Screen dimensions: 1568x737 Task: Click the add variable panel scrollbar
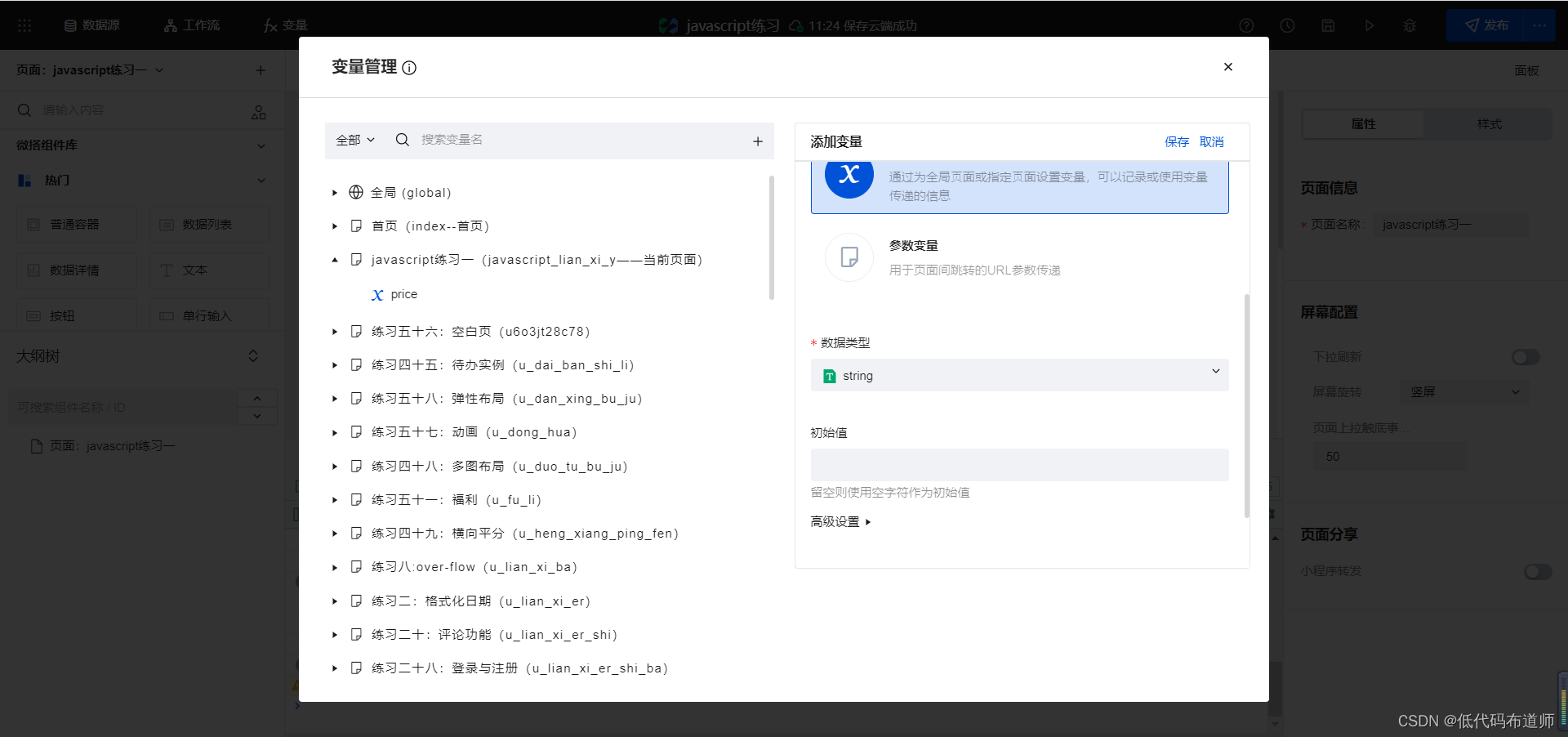click(x=1246, y=406)
